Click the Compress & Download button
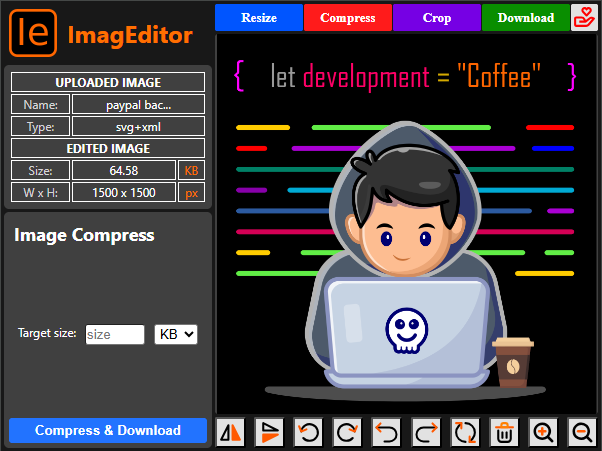Viewport: 602px width, 451px height. 108,430
